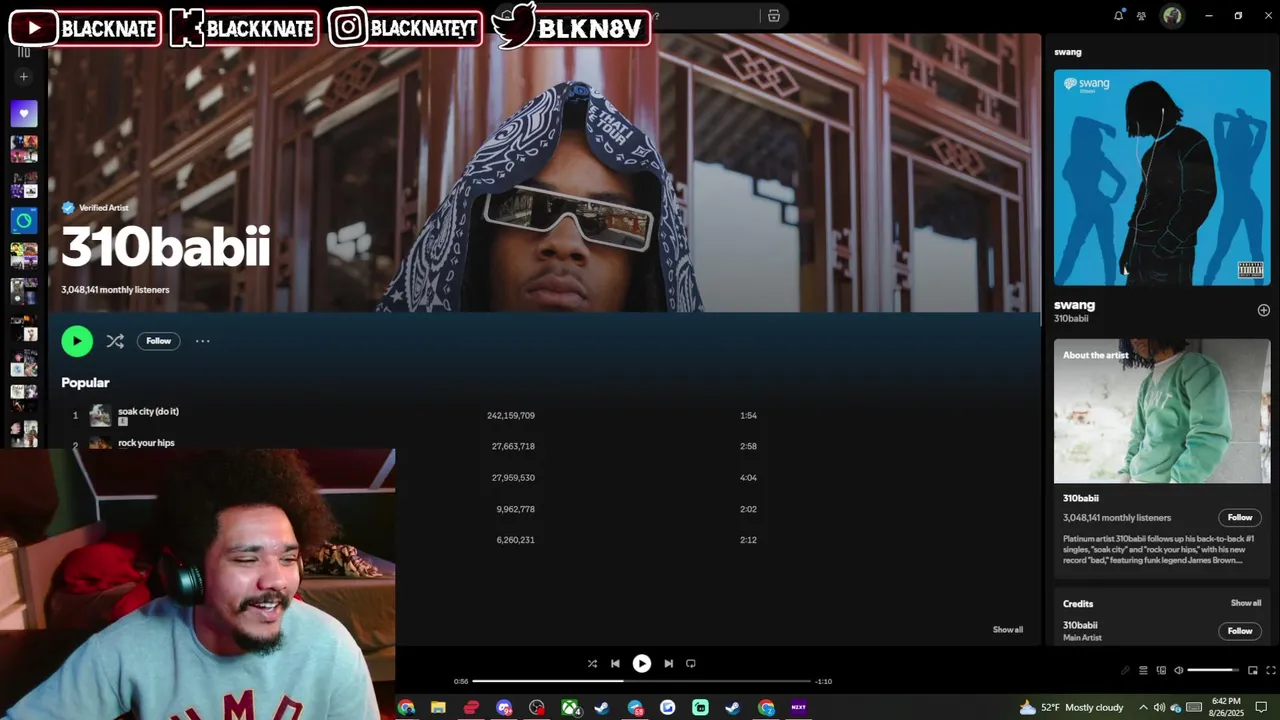Expand Your Library from the sidebar icon

coord(24,52)
